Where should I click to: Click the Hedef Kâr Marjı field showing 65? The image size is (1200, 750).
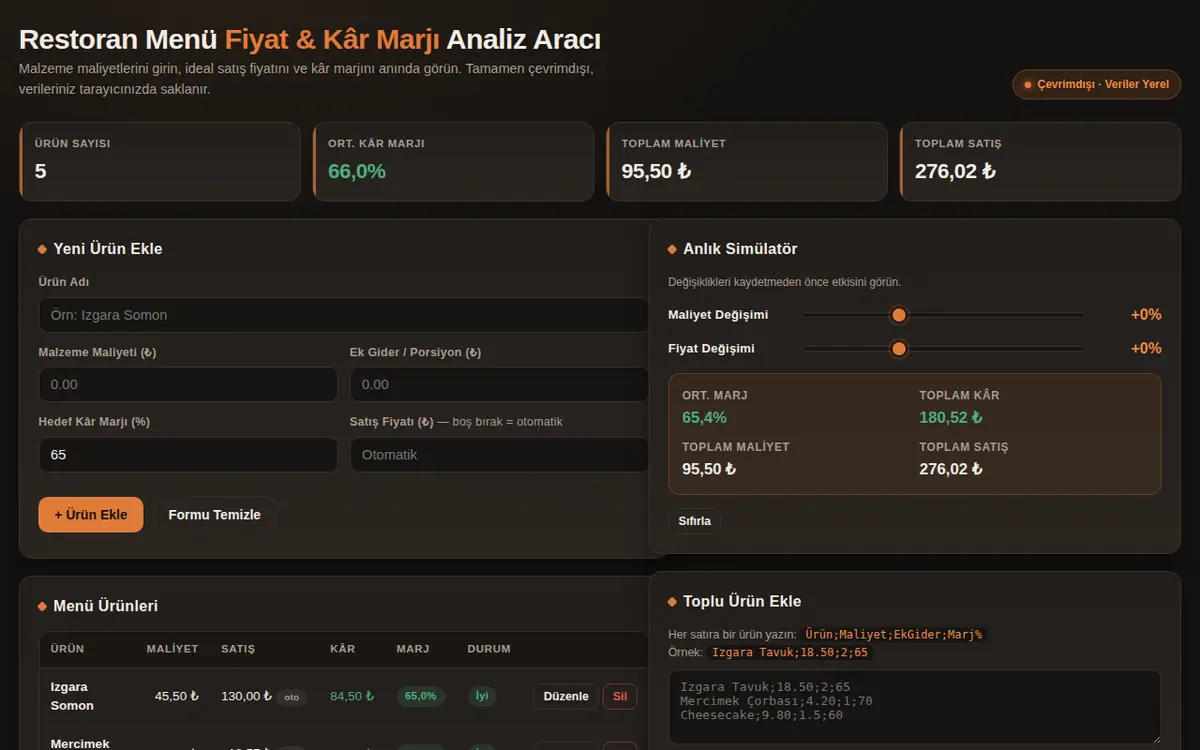pos(188,455)
